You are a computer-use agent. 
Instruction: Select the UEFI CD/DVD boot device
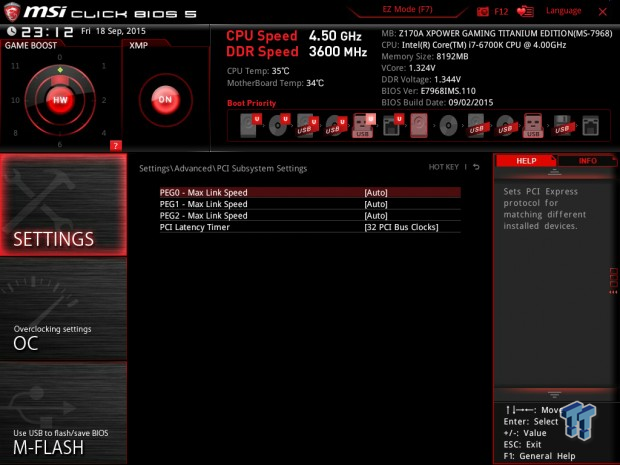280,125
